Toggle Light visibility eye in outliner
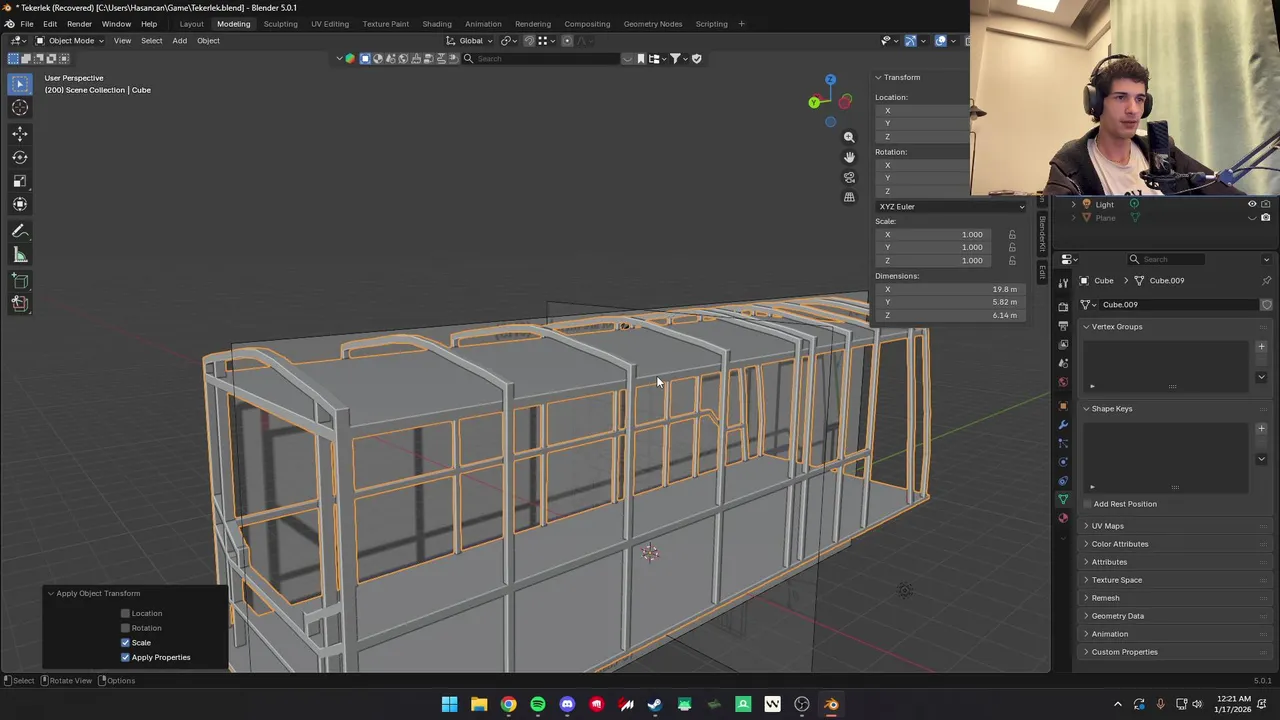Screen dimensions: 1280x720 [x=1251, y=204]
